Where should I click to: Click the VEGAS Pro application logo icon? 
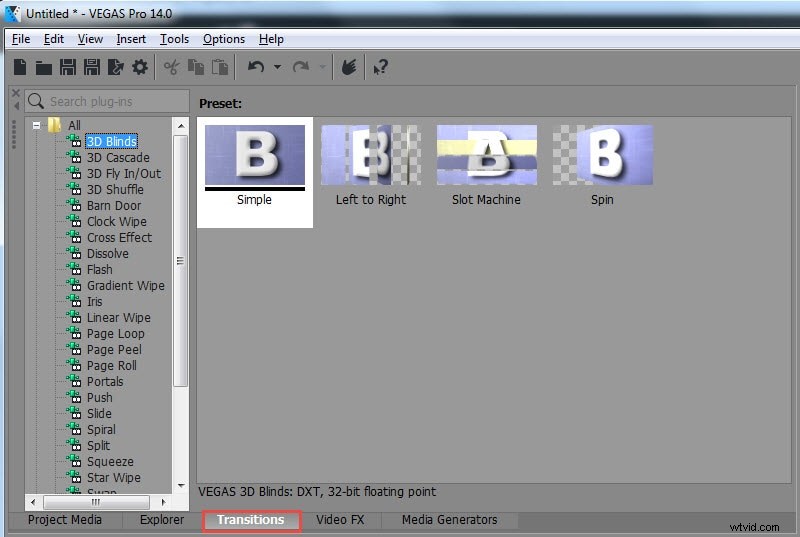(13, 13)
